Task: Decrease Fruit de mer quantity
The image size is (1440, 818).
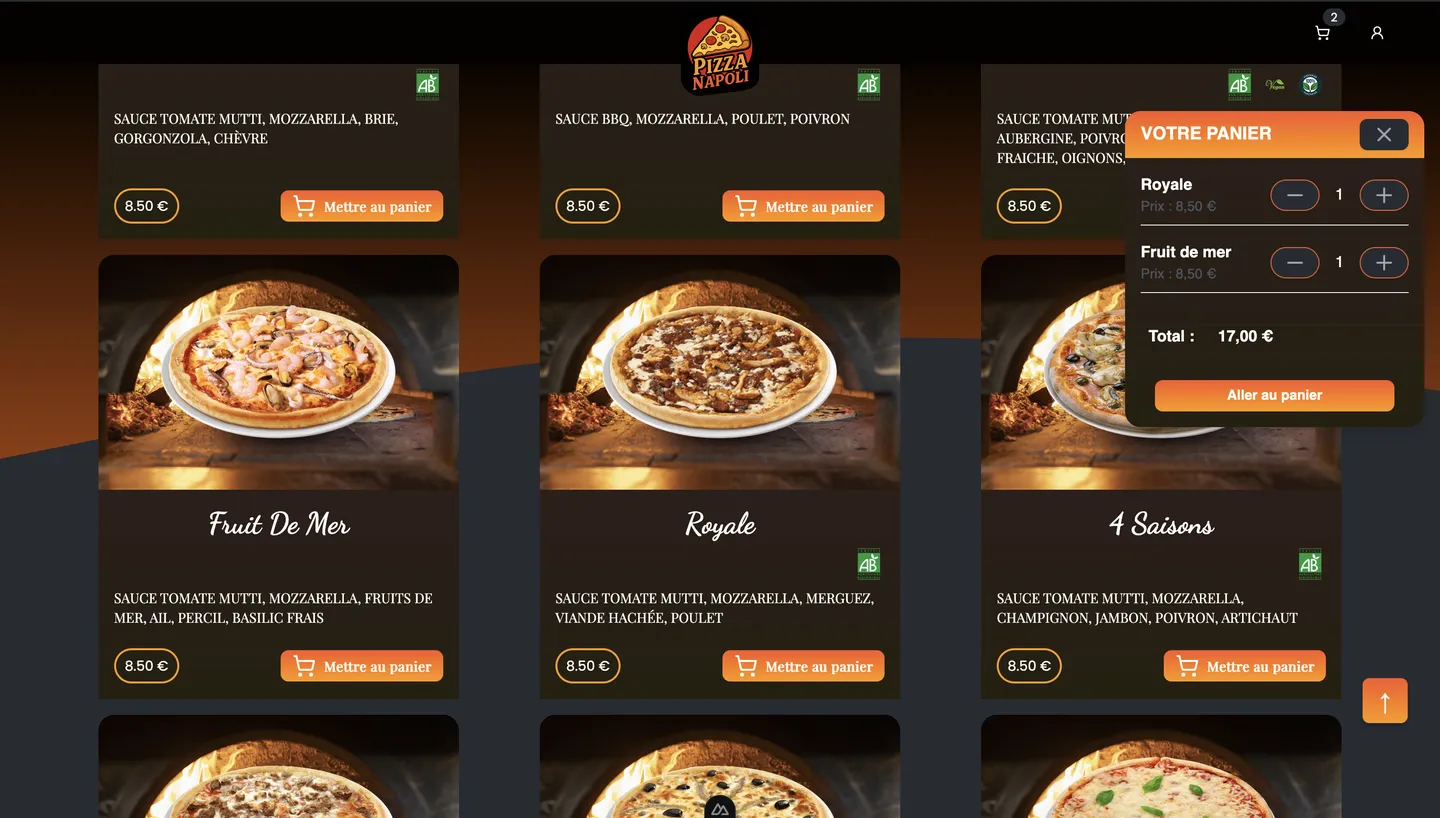Action: coord(1295,263)
